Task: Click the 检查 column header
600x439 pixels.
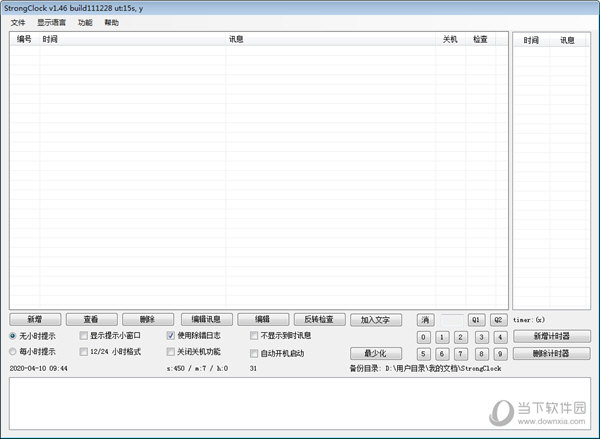Action: point(480,39)
